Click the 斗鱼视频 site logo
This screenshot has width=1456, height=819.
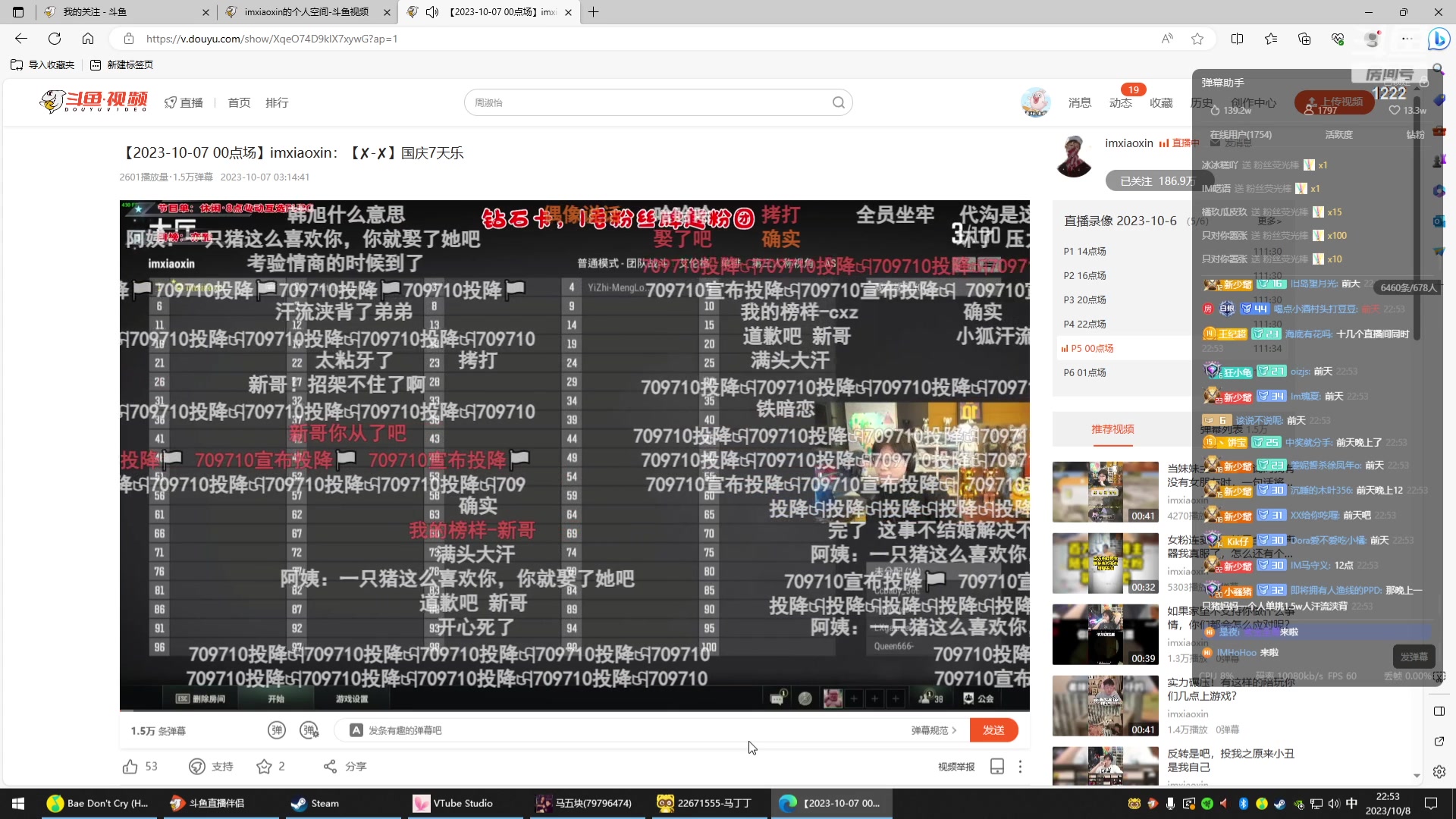click(x=94, y=101)
